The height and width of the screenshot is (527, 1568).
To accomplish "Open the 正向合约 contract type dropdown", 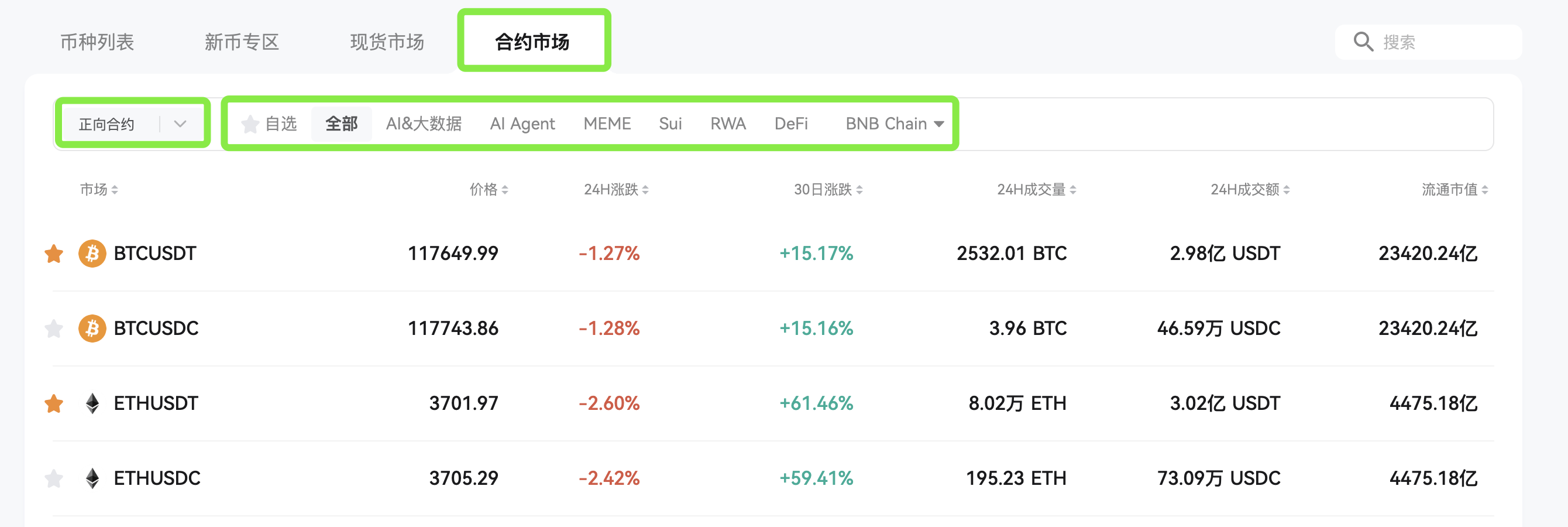I will (133, 124).
